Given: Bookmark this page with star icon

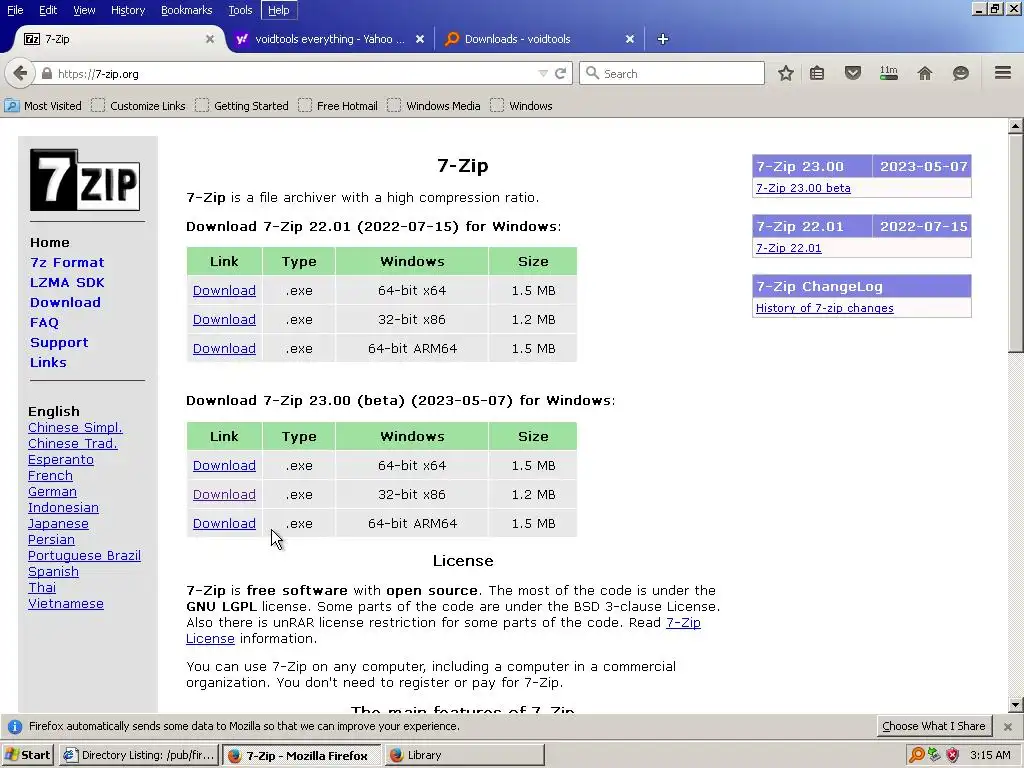Looking at the screenshot, I should pyautogui.click(x=786, y=73).
